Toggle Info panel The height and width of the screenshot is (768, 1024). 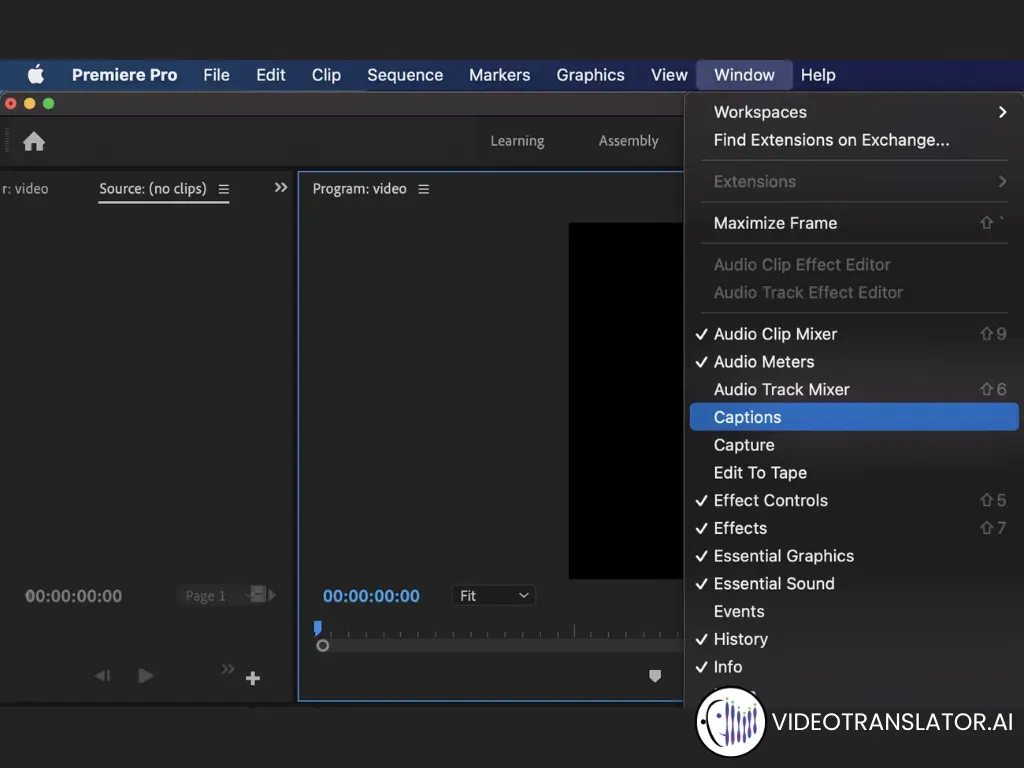[x=854, y=667]
